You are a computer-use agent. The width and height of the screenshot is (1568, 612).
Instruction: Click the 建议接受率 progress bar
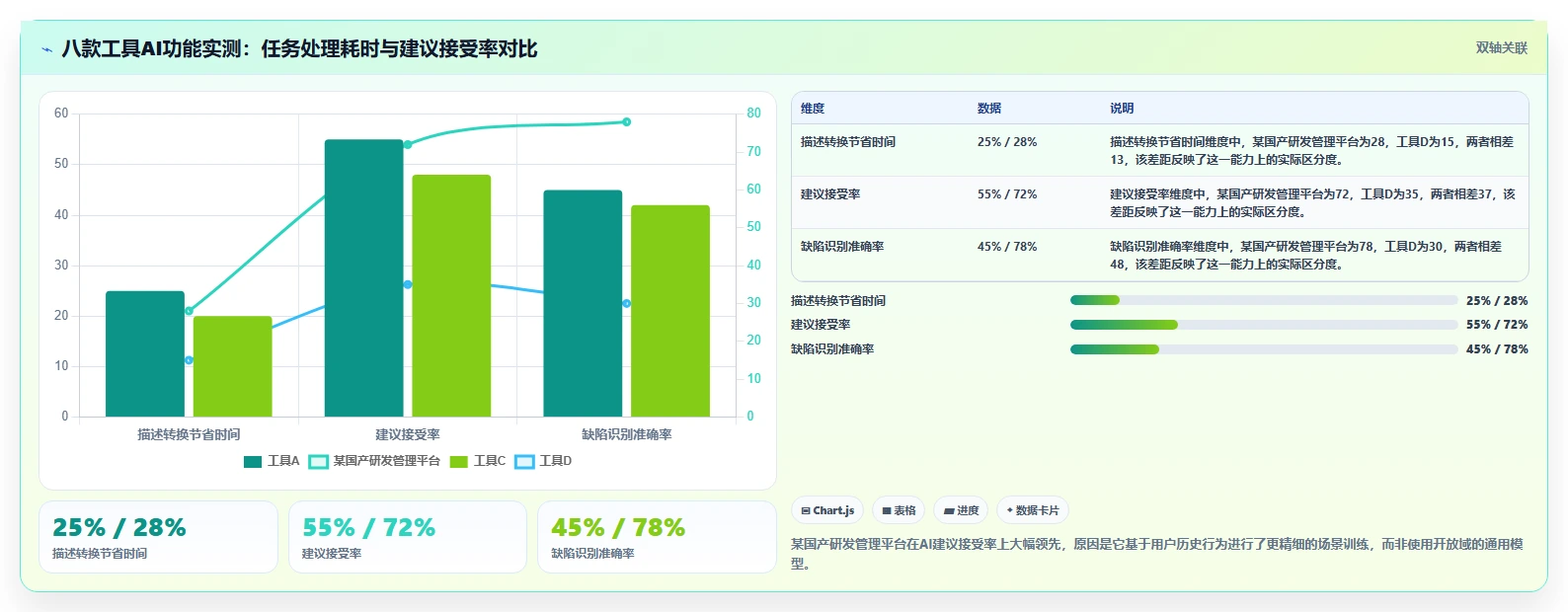(1264, 325)
